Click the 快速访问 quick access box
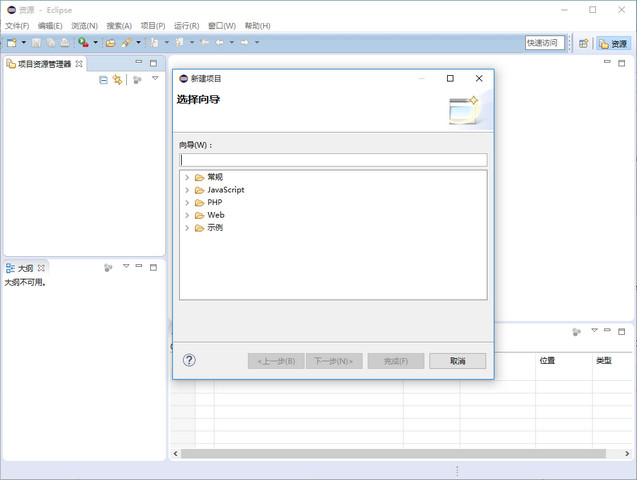 [545, 43]
